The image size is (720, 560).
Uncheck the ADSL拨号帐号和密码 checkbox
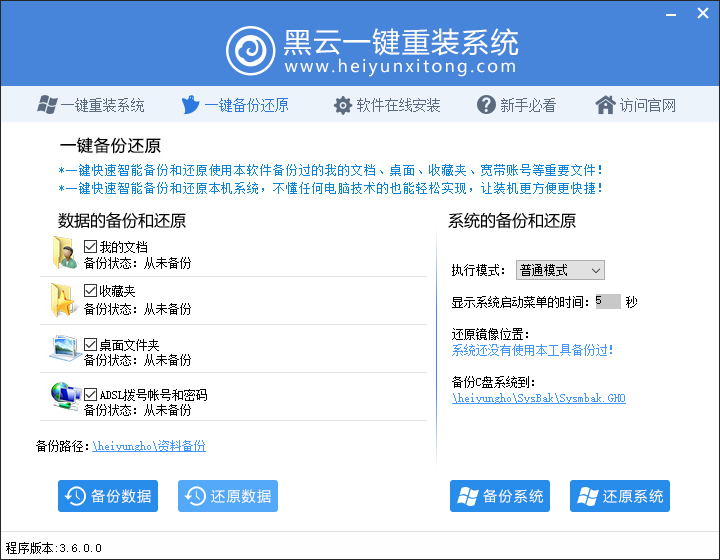point(90,394)
